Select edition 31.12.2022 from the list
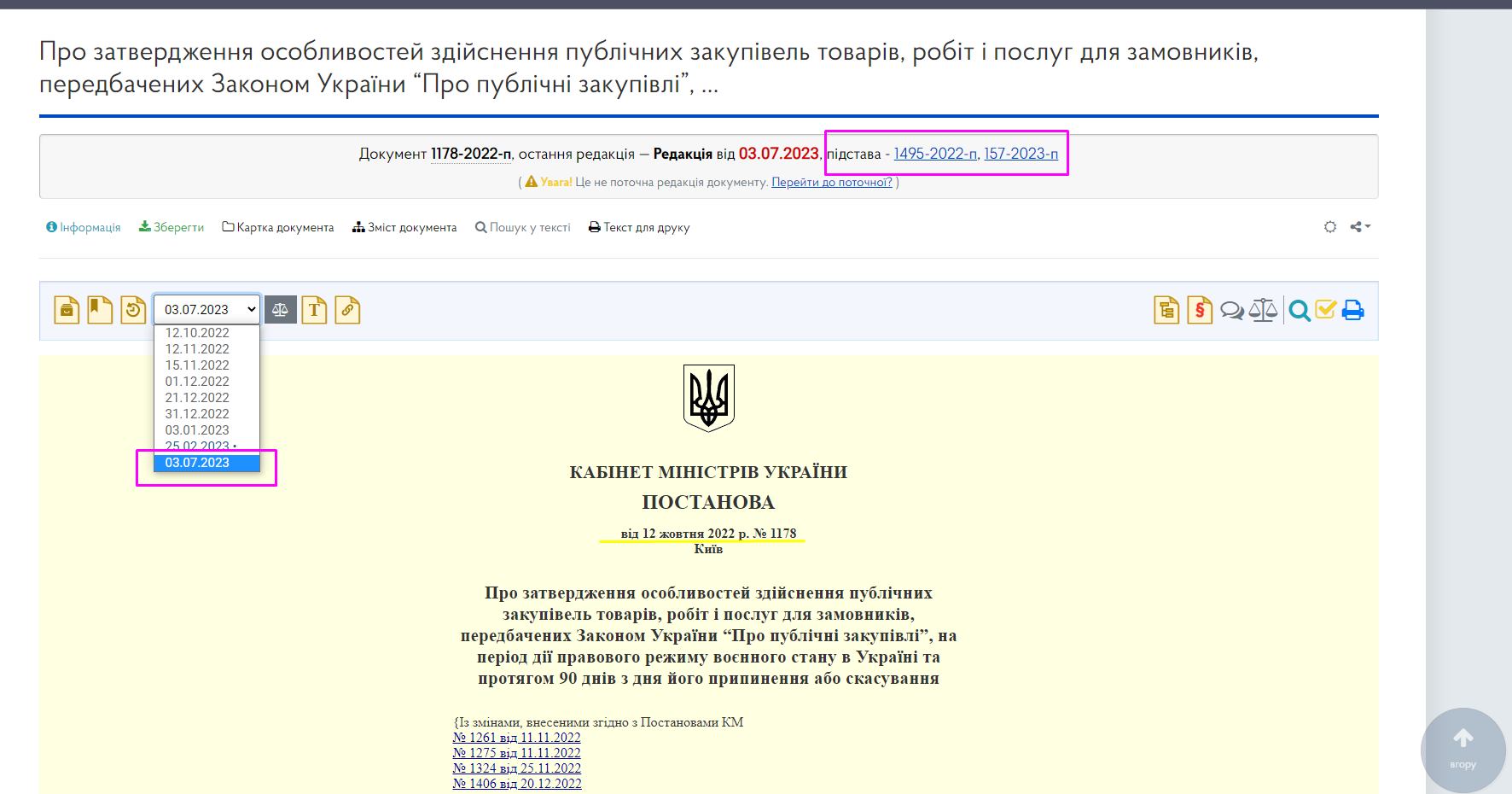 [x=206, y=414]
